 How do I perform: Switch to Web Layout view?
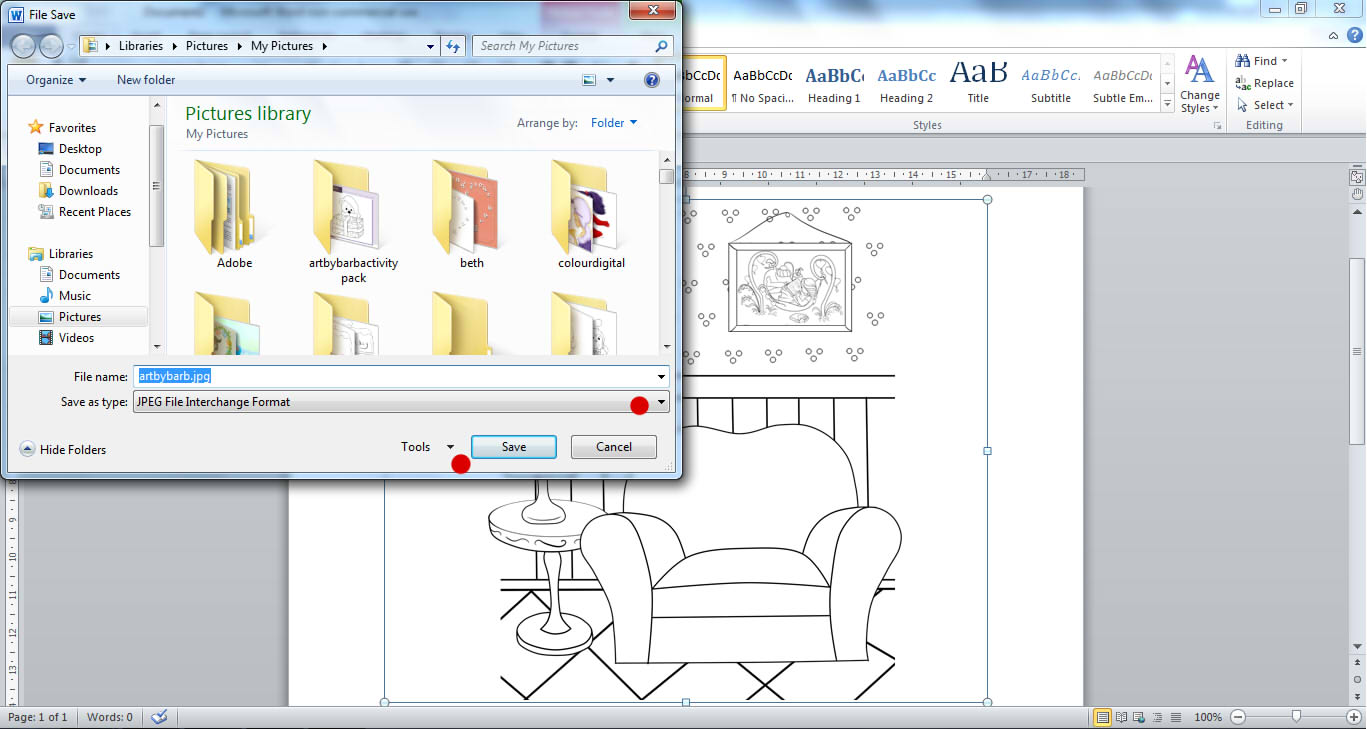(x=1137, y=717)
